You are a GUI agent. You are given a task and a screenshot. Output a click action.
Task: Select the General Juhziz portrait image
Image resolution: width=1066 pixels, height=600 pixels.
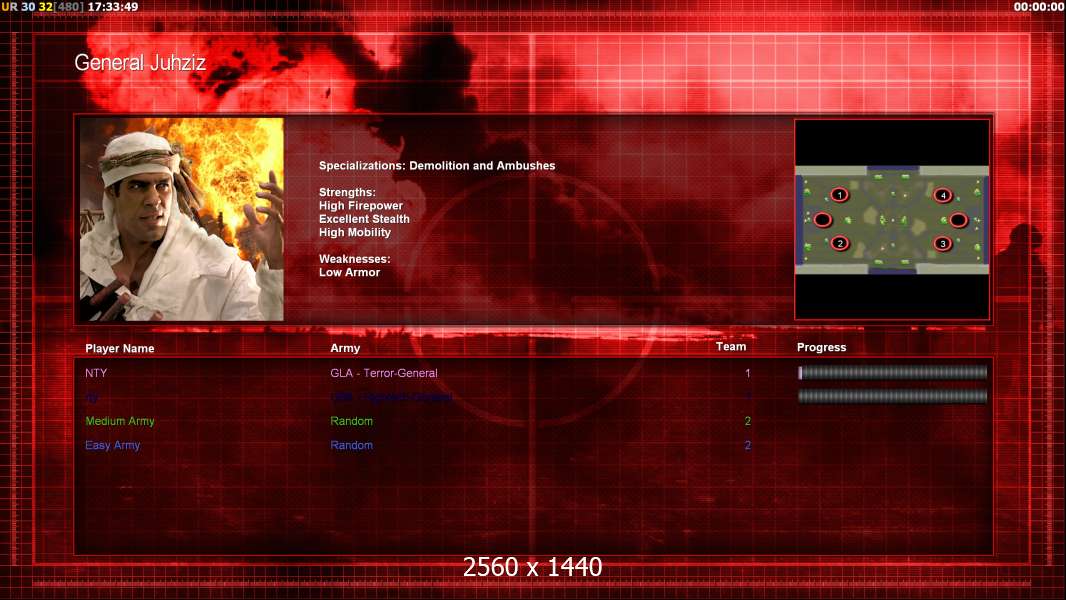point(182,219)
